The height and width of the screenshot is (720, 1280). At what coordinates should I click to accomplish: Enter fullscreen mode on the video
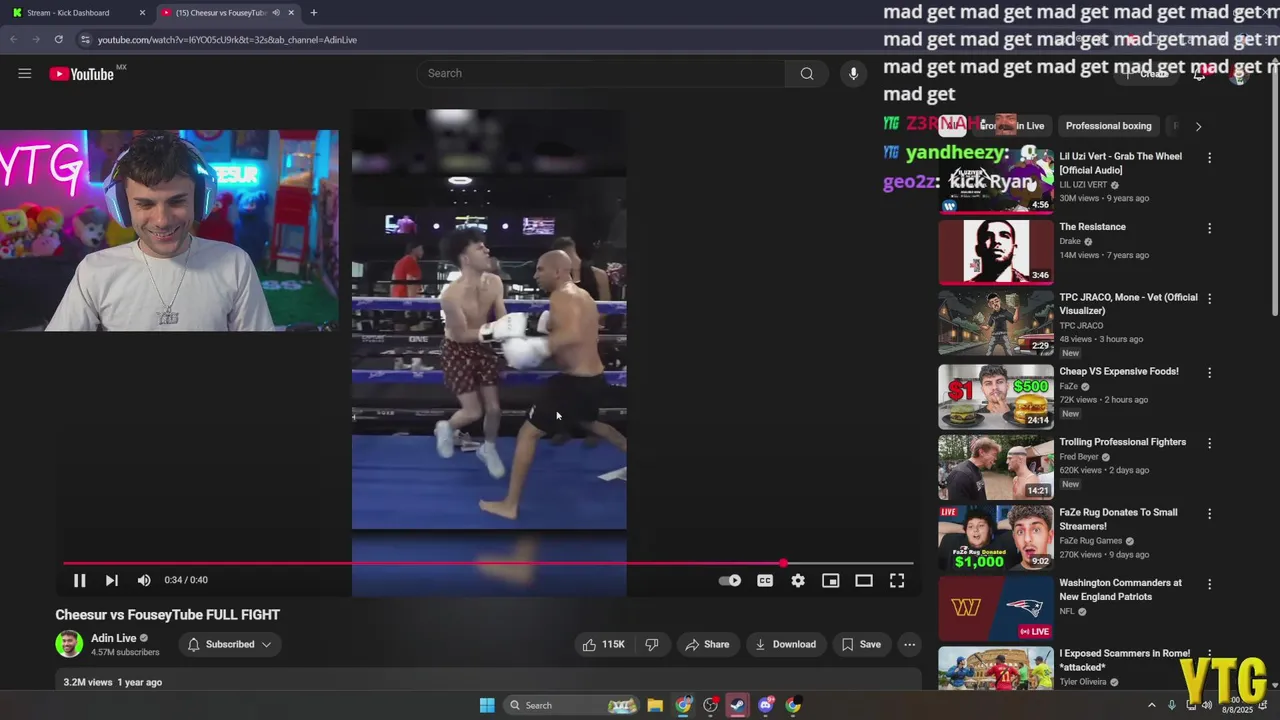coord(897,580)
